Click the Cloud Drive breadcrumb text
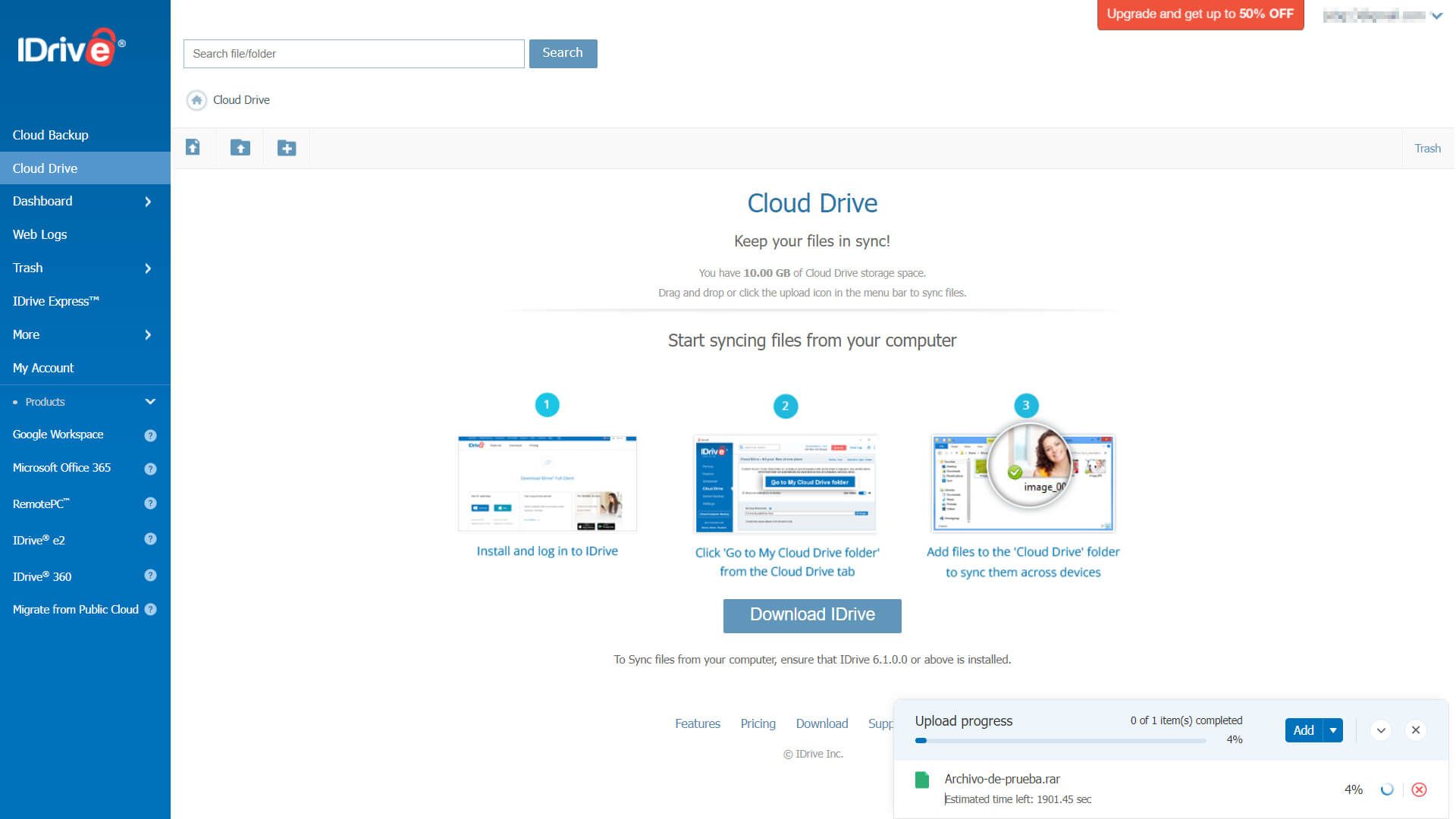 pos(241,100)
